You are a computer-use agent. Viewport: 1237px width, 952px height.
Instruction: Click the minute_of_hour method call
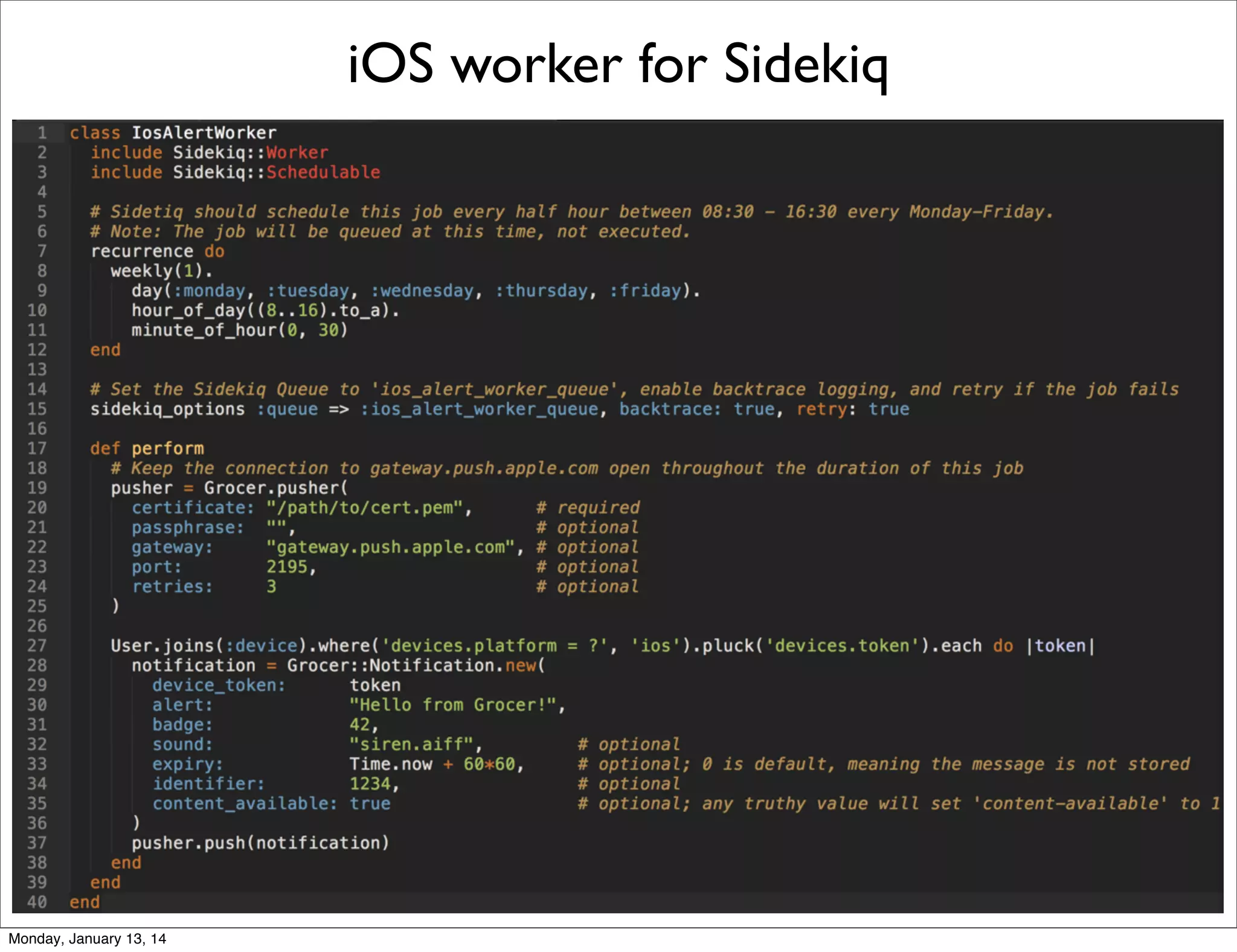pyautogui.click(x=204, y=330)
